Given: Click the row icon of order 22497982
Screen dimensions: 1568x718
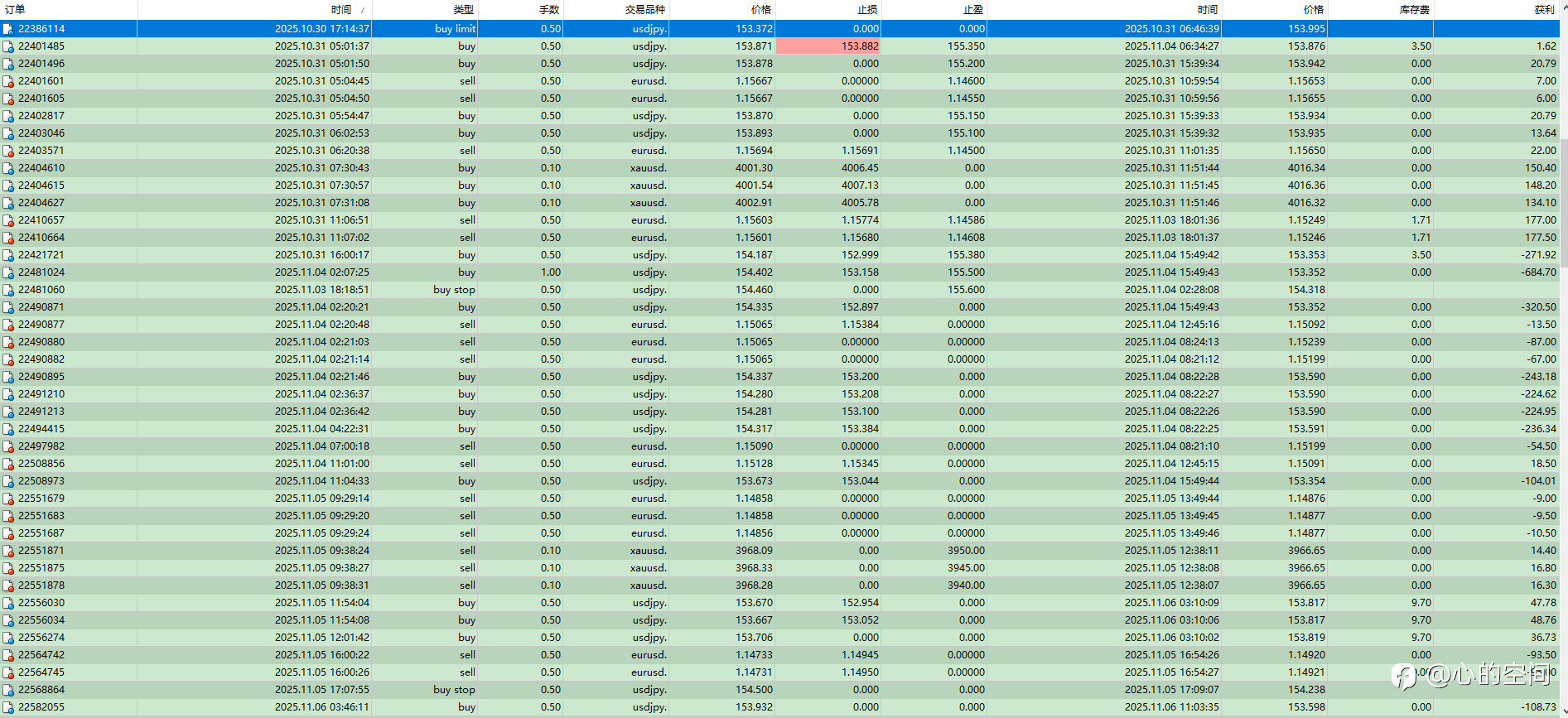Looking at the screenshot, I should click(x=8, y=446).
